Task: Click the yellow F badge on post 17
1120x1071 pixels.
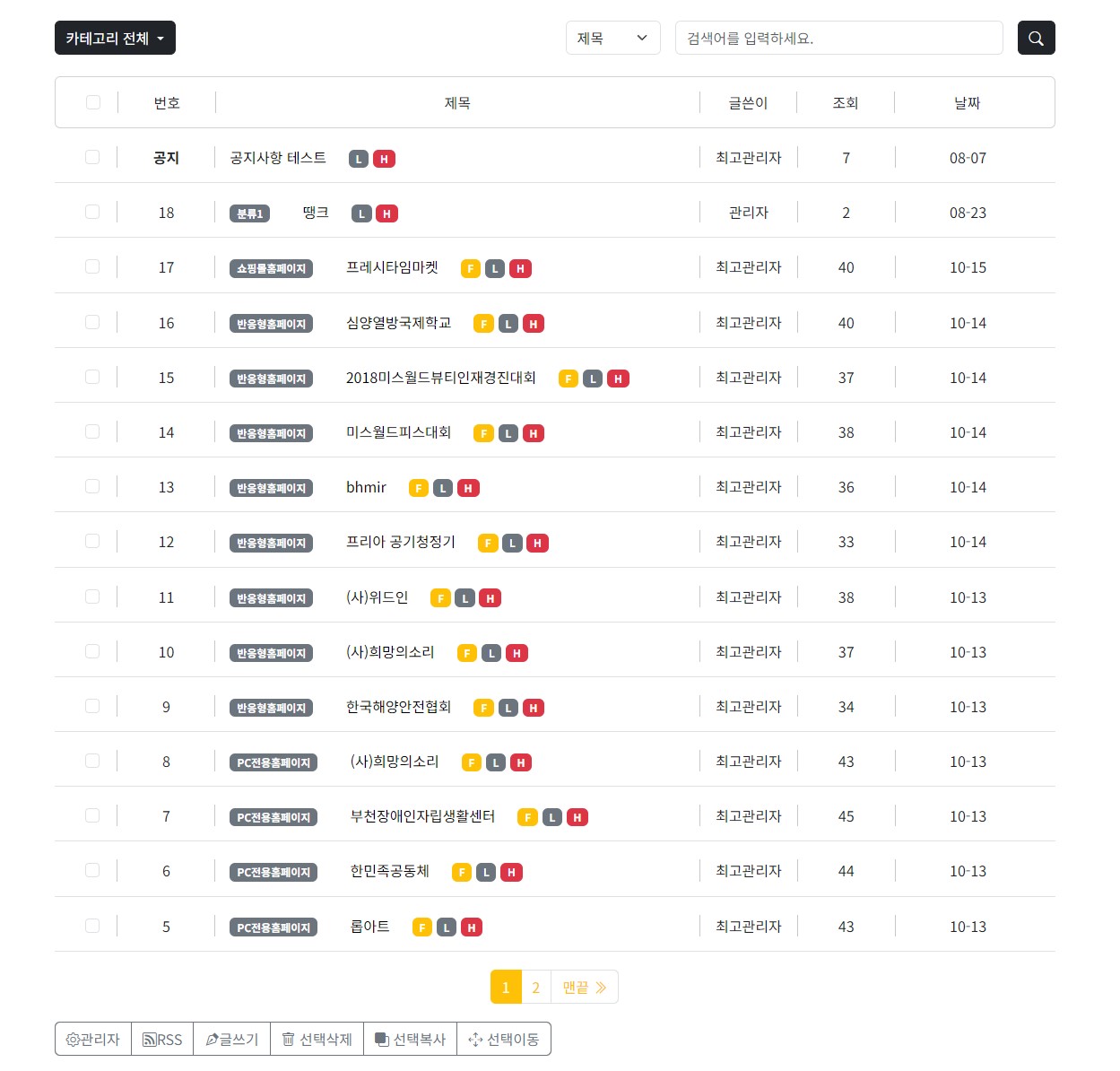Action: tap(471, 268)
